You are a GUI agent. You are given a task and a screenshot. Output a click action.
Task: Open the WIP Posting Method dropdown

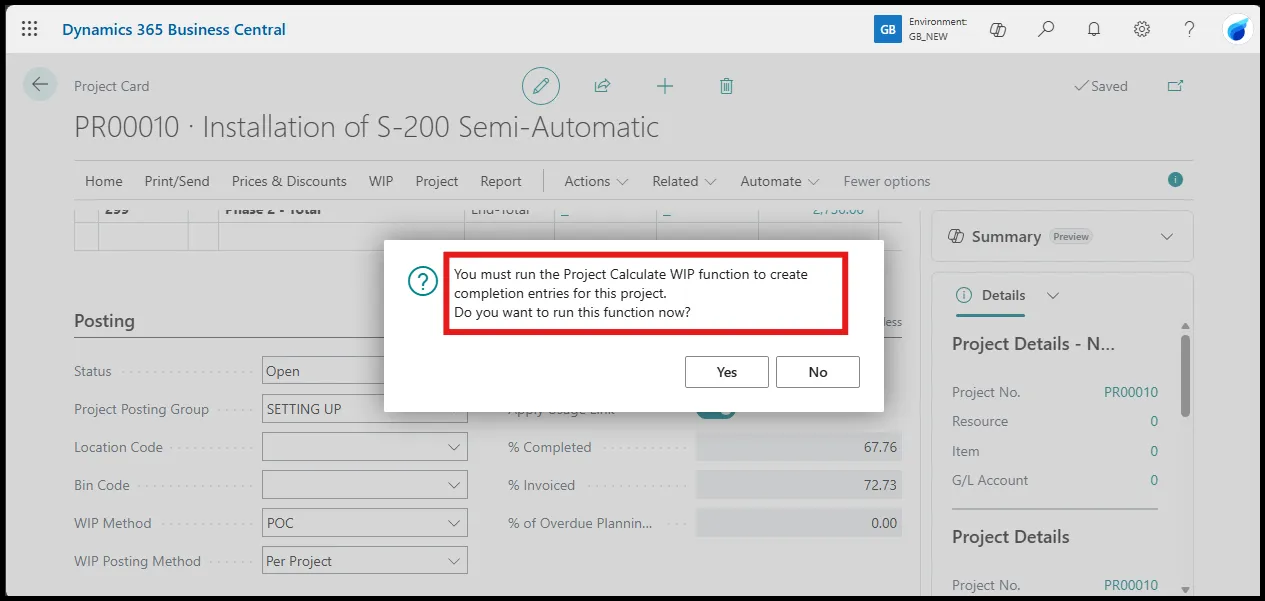click(454, 561)
